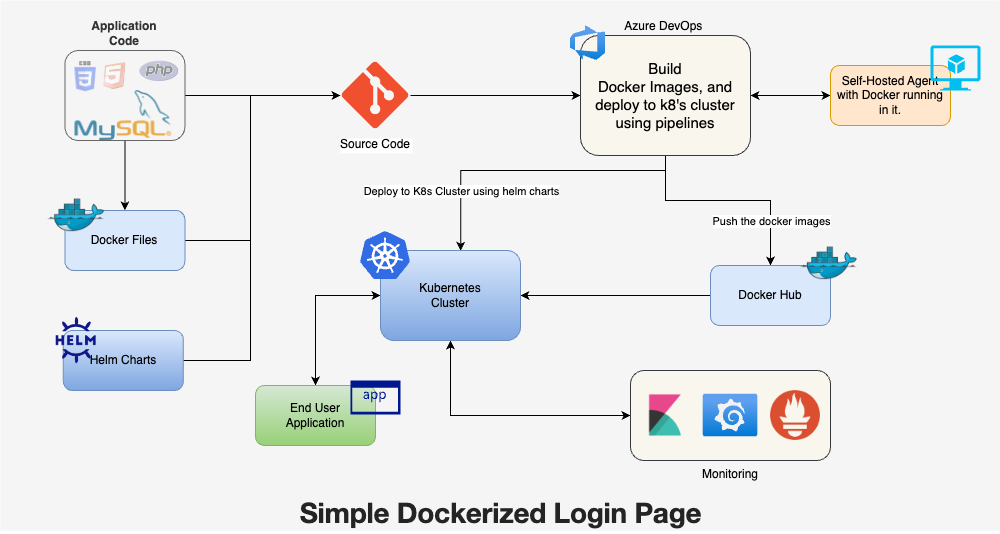Image resolution: width=1000 pixels, height=534 pixels.
Task: Select the Docker Hub box
Action: click(x=770, y=295)
